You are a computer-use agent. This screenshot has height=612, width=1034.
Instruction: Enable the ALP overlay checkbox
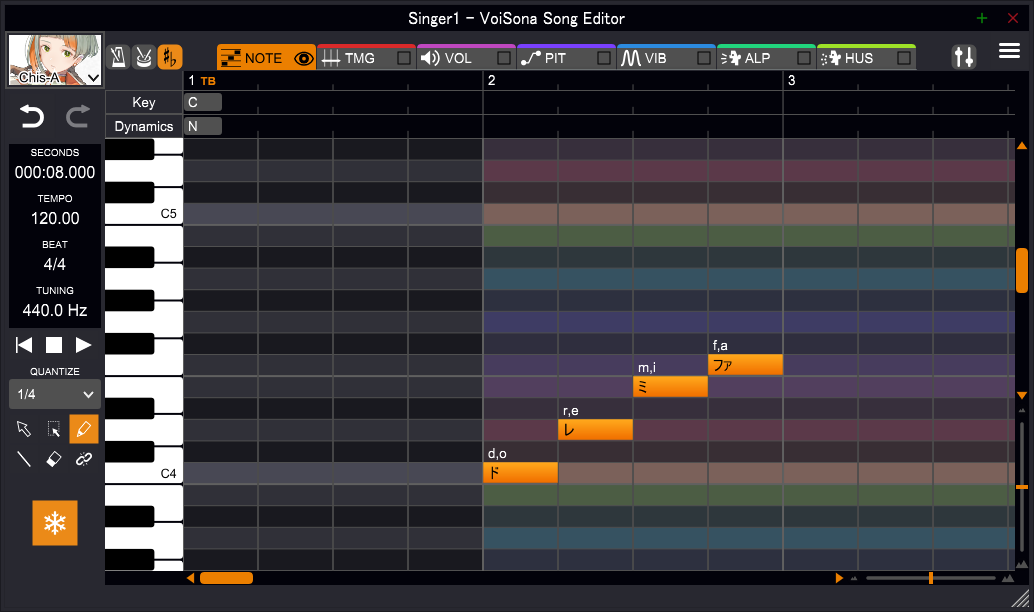click(804, 58)
